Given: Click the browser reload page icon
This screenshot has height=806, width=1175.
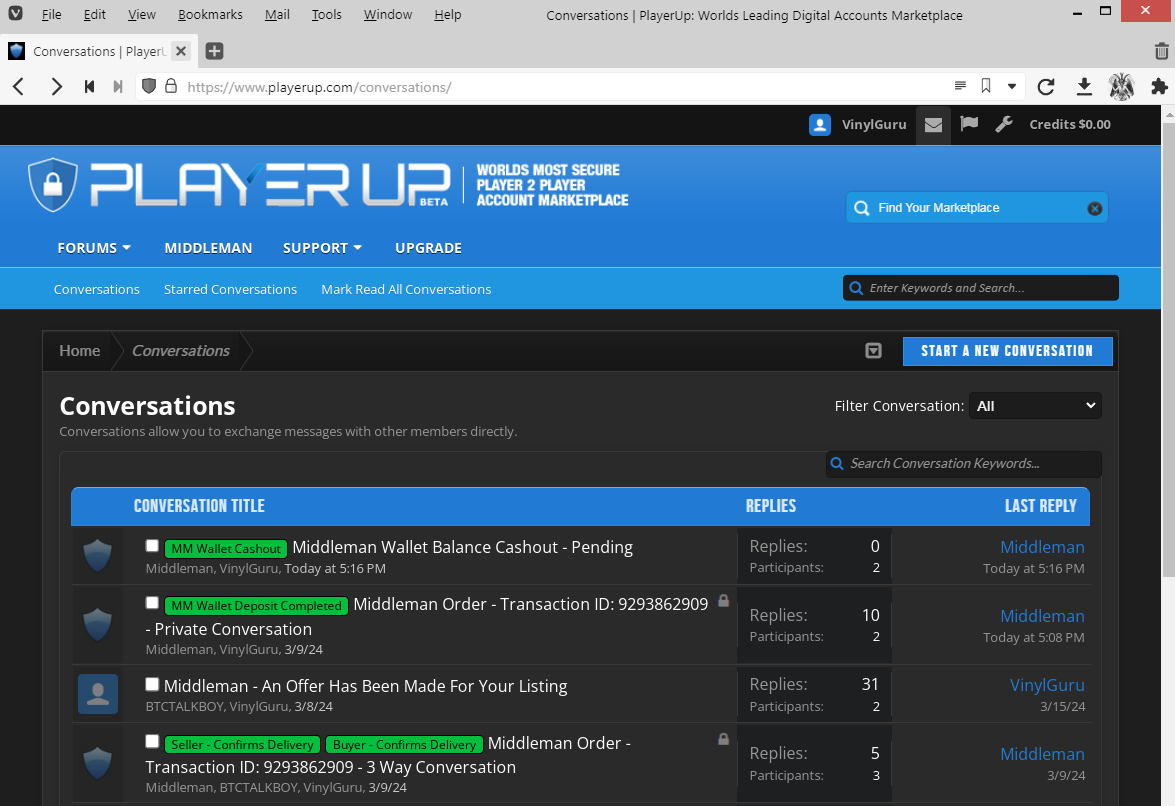Looking at the screenshot, I should (x=1046, y=87).
